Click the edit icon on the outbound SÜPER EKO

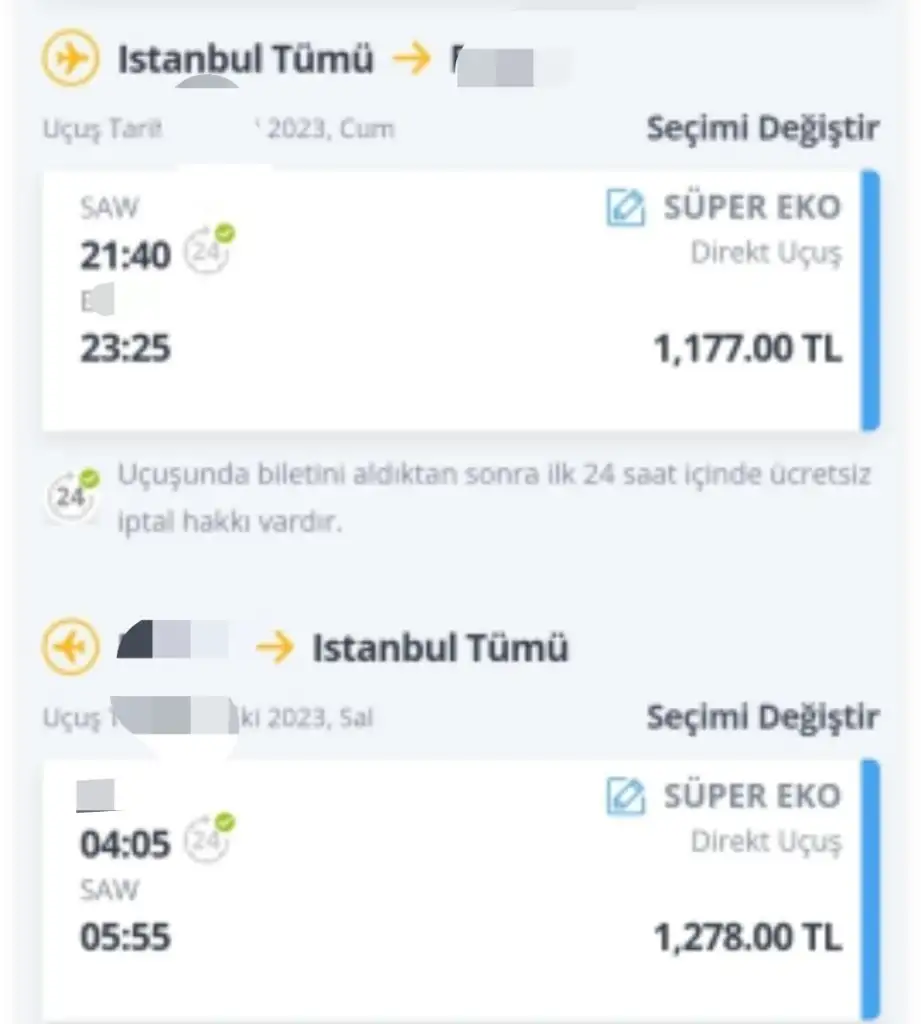point(626,208)
